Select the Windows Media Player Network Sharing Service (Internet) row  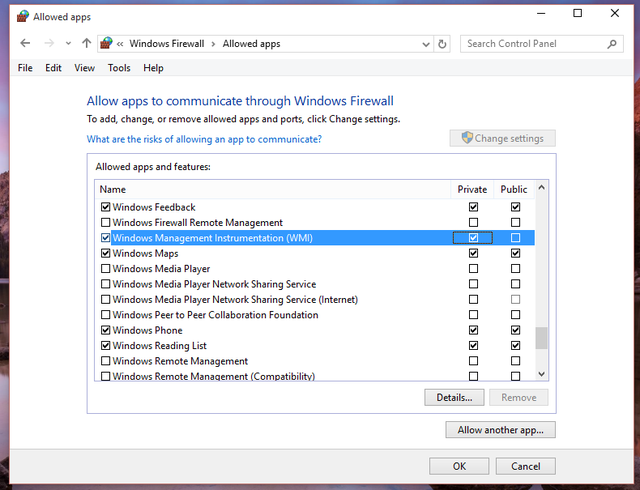point(315,299)
